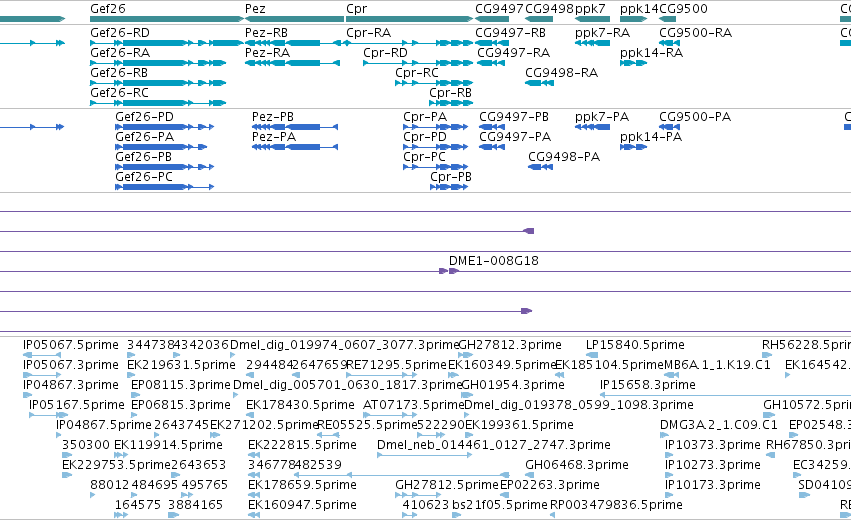This screenshot has height=520, width=851.
Task: Select the EK178659.5prime EST label
Action: pos(302,485)
